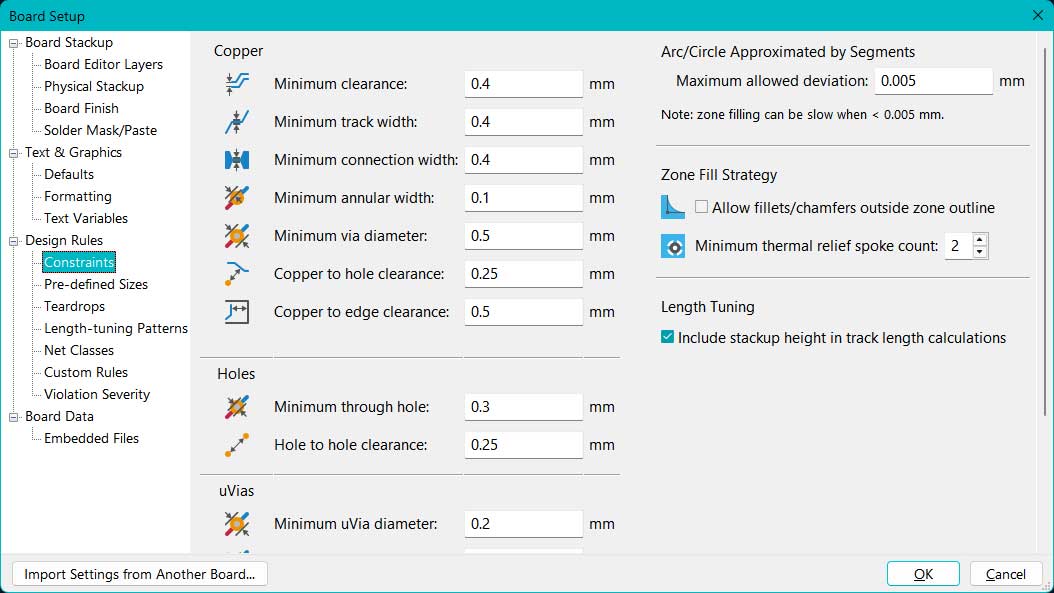Screen dimensions: 1054x593
Task: Click the Copper to edge clearance icon
Action: pyautogui.click(x=237, y=312)
